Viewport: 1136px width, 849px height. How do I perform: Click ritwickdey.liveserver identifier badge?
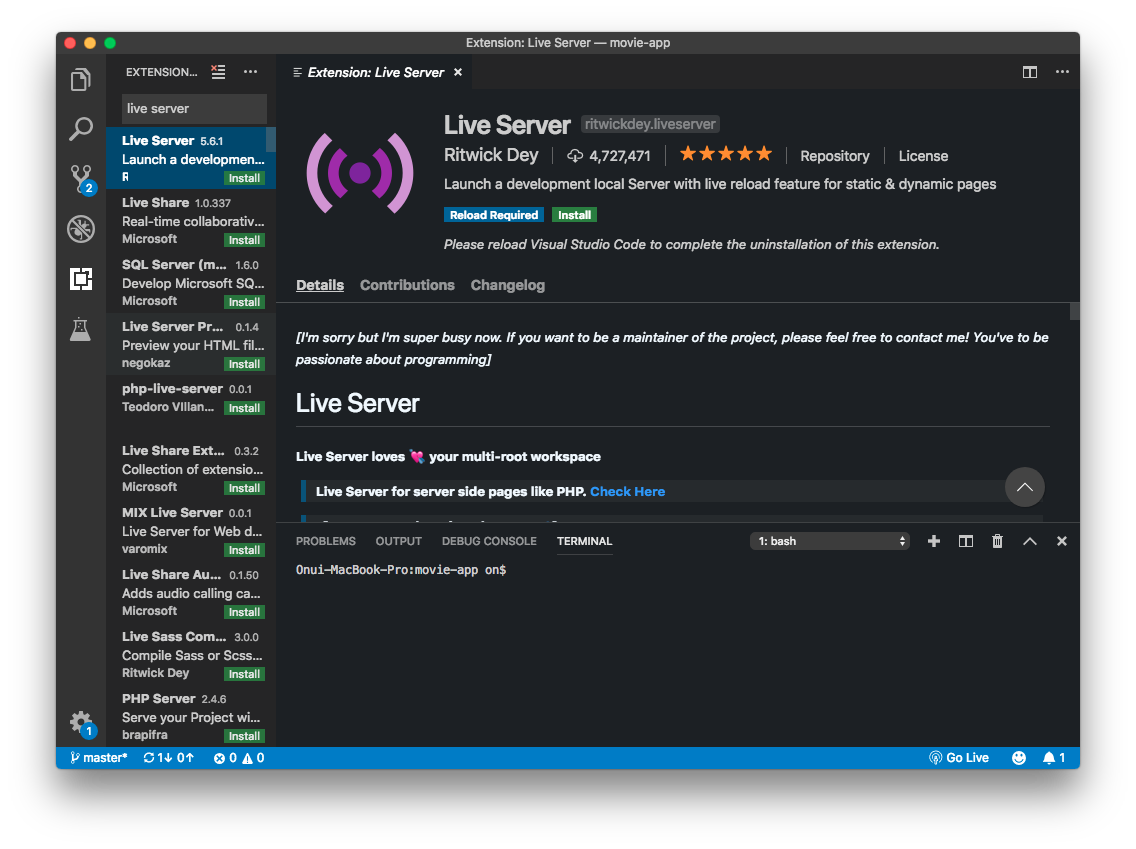(x=650, y=124)
